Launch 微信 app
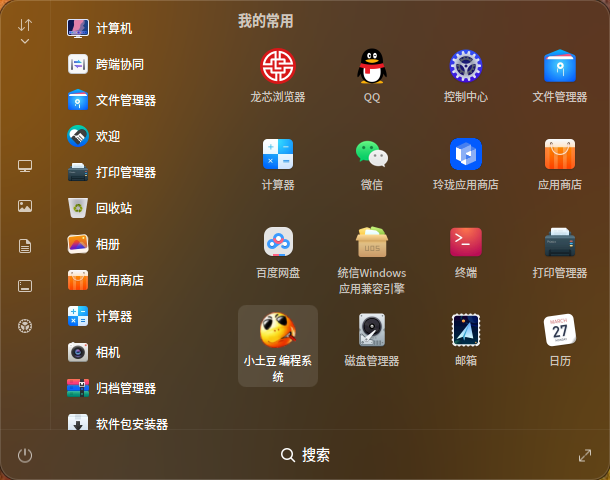Screen dimensions: 610x480 tap(372, 163)
